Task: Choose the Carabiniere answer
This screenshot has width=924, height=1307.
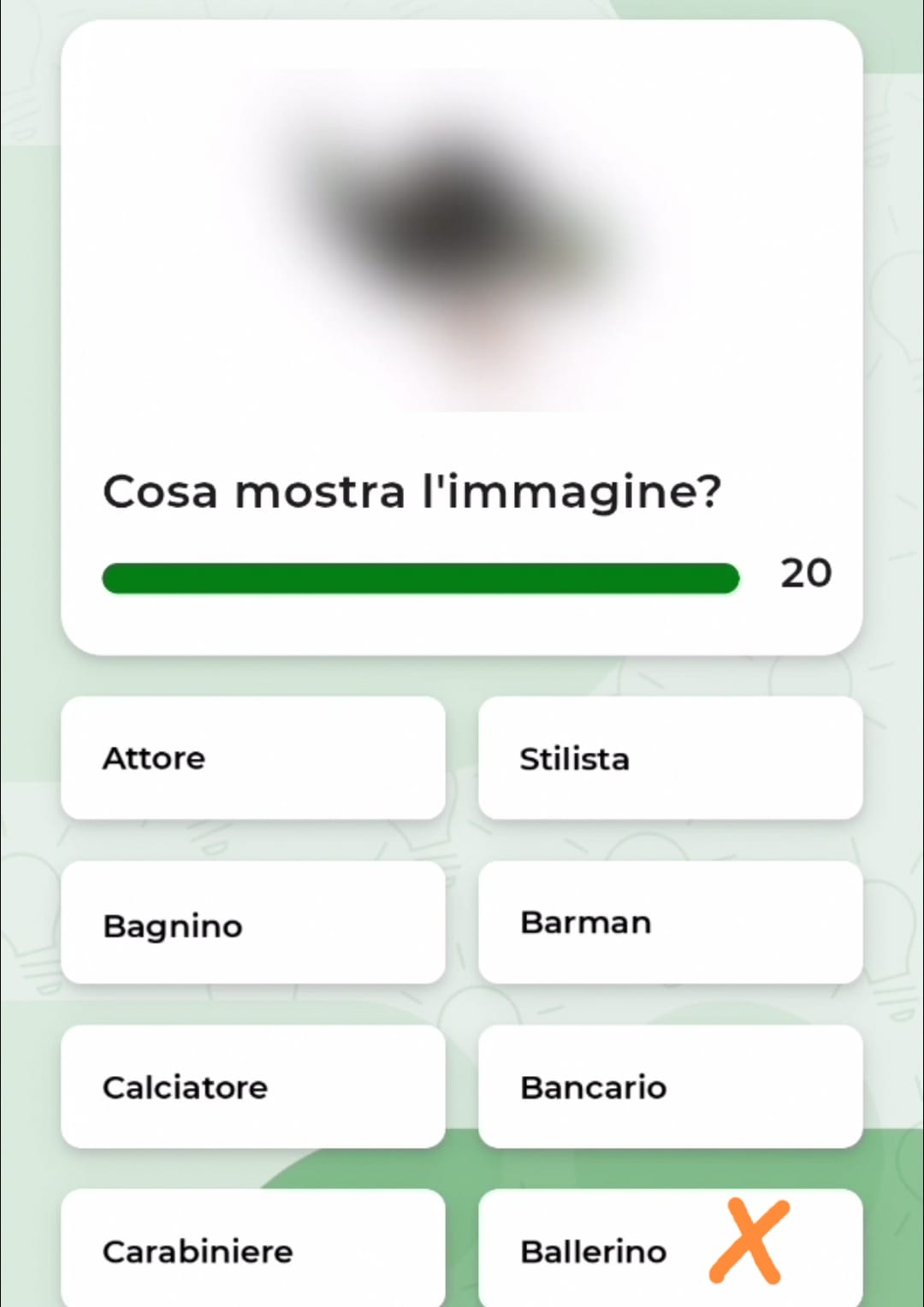Action: pos(253,1251)
